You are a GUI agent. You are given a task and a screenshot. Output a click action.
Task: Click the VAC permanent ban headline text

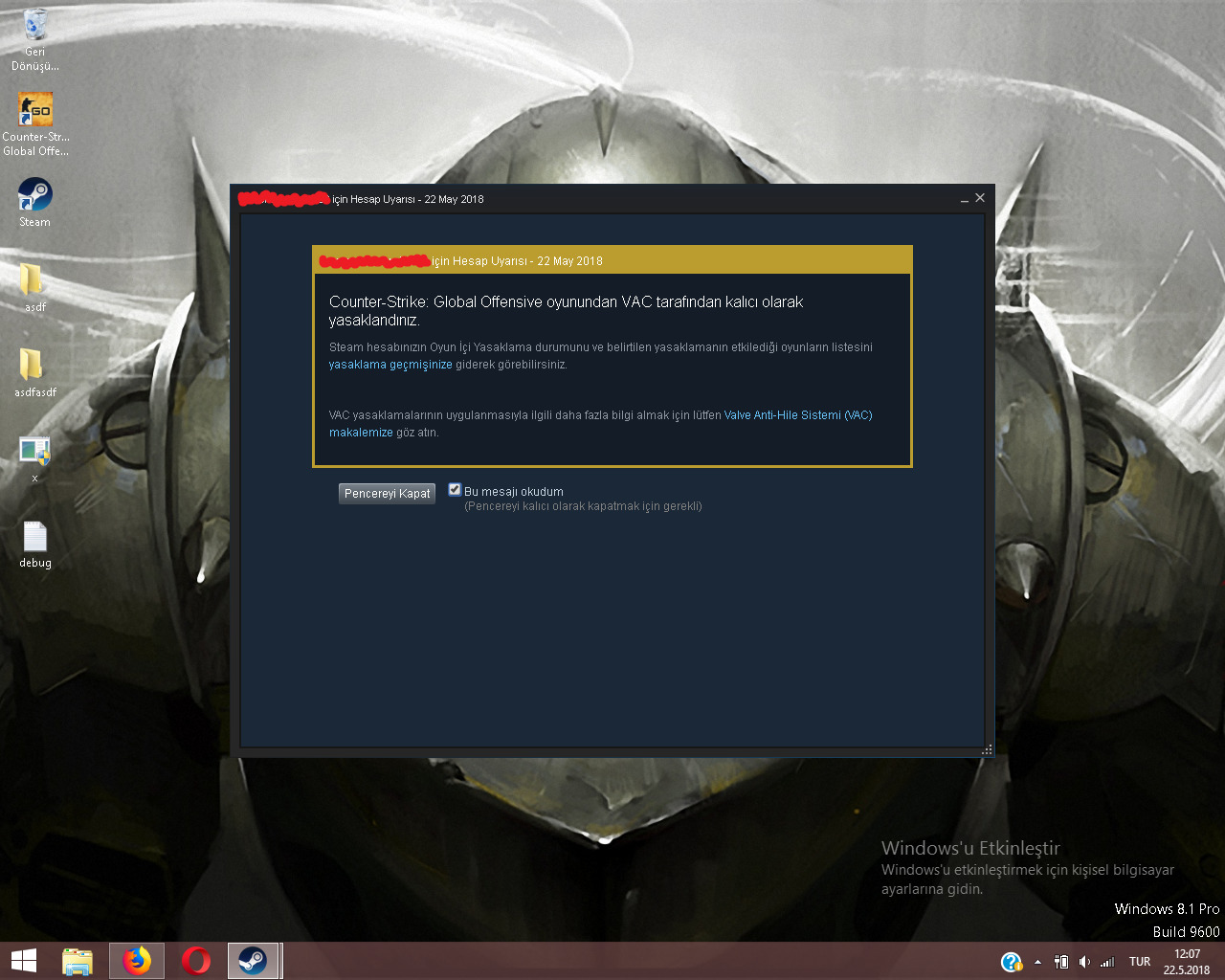567,311
